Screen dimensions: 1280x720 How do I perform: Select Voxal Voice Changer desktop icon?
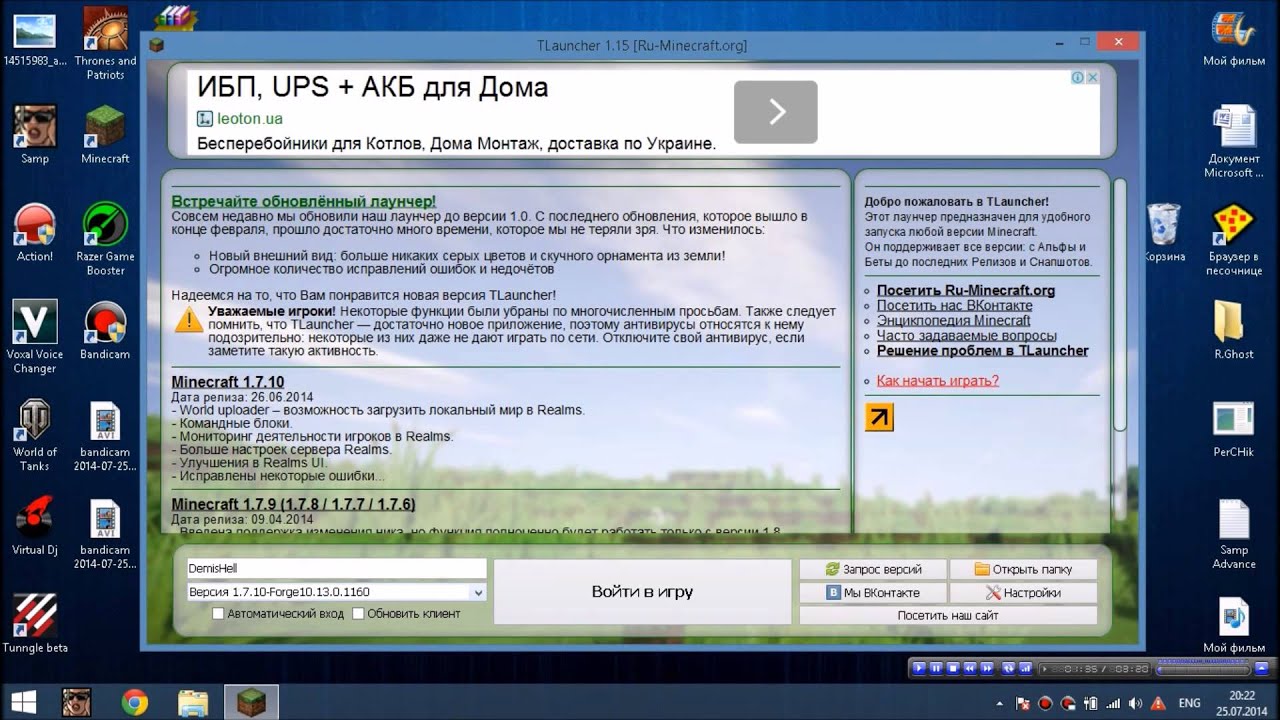34,337
